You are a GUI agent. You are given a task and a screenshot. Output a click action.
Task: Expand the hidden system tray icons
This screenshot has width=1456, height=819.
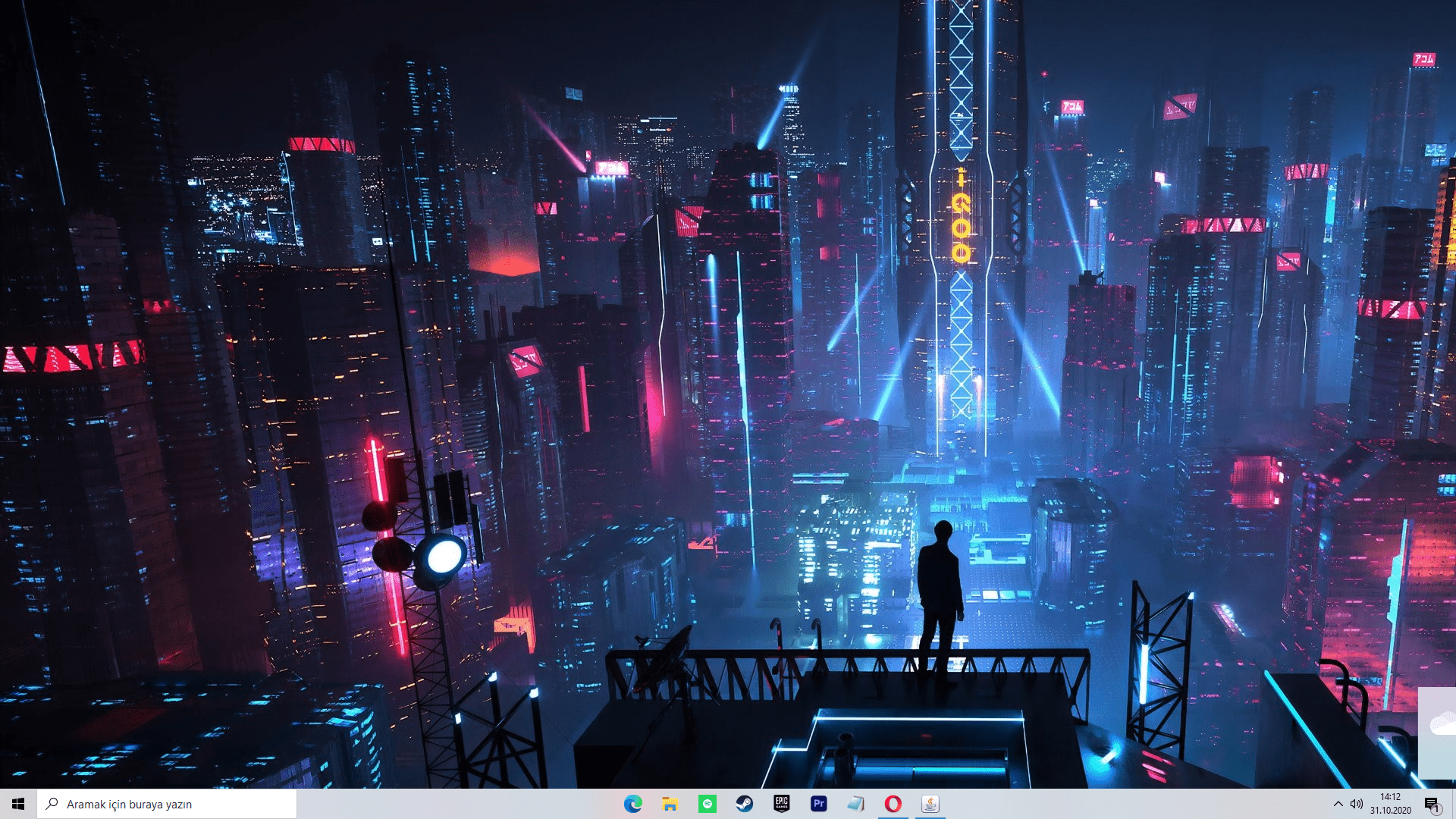coord(1338,804)
